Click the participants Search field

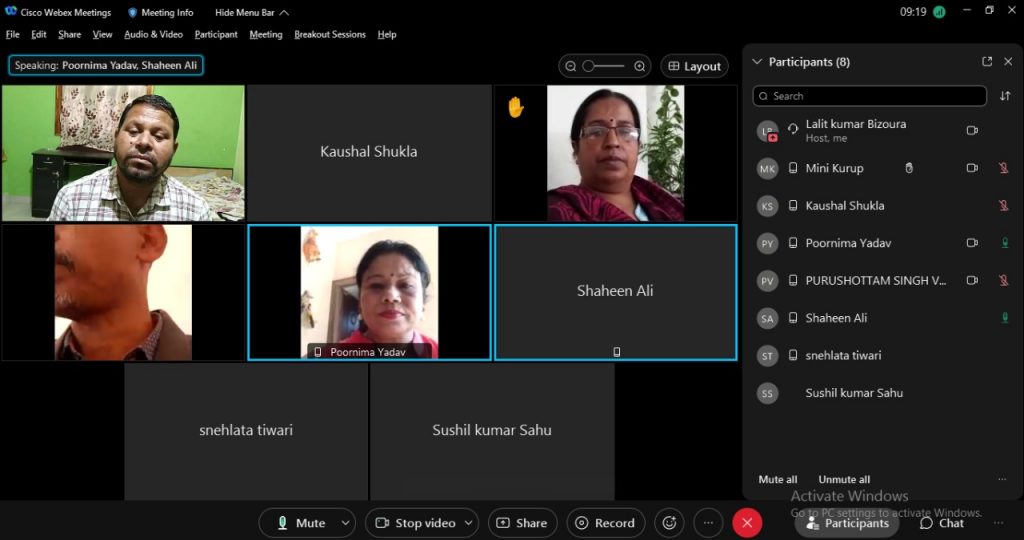[x=870, y=96]
